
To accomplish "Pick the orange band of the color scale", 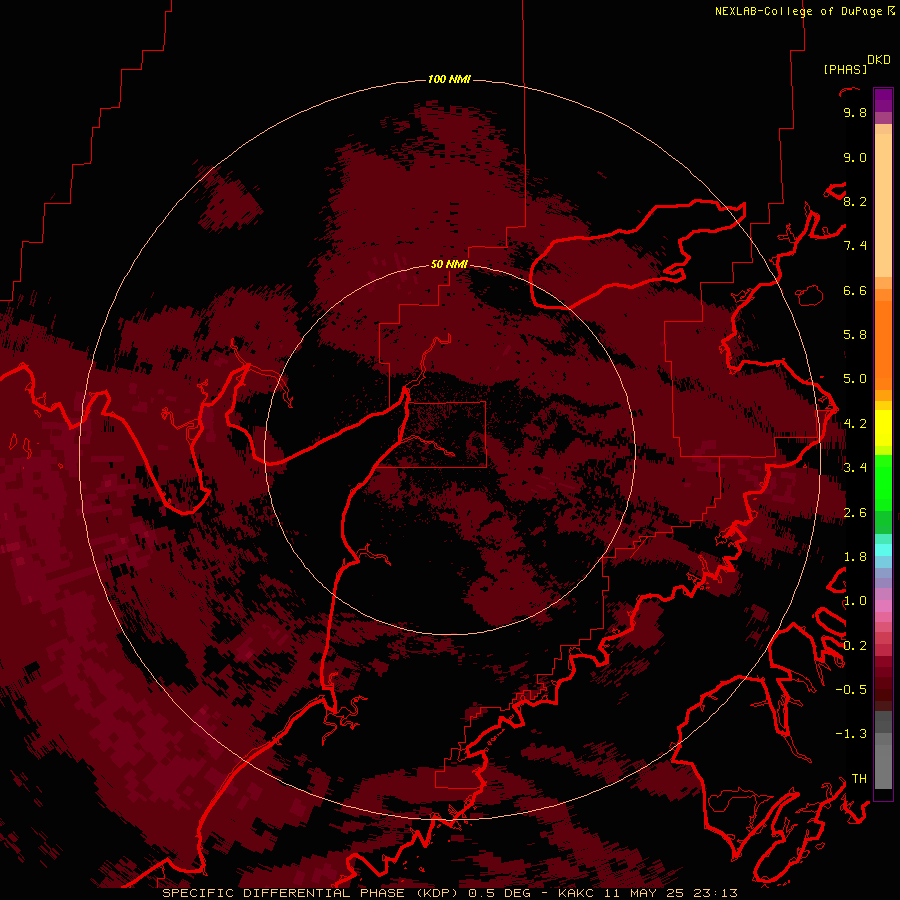I will 883,344.
